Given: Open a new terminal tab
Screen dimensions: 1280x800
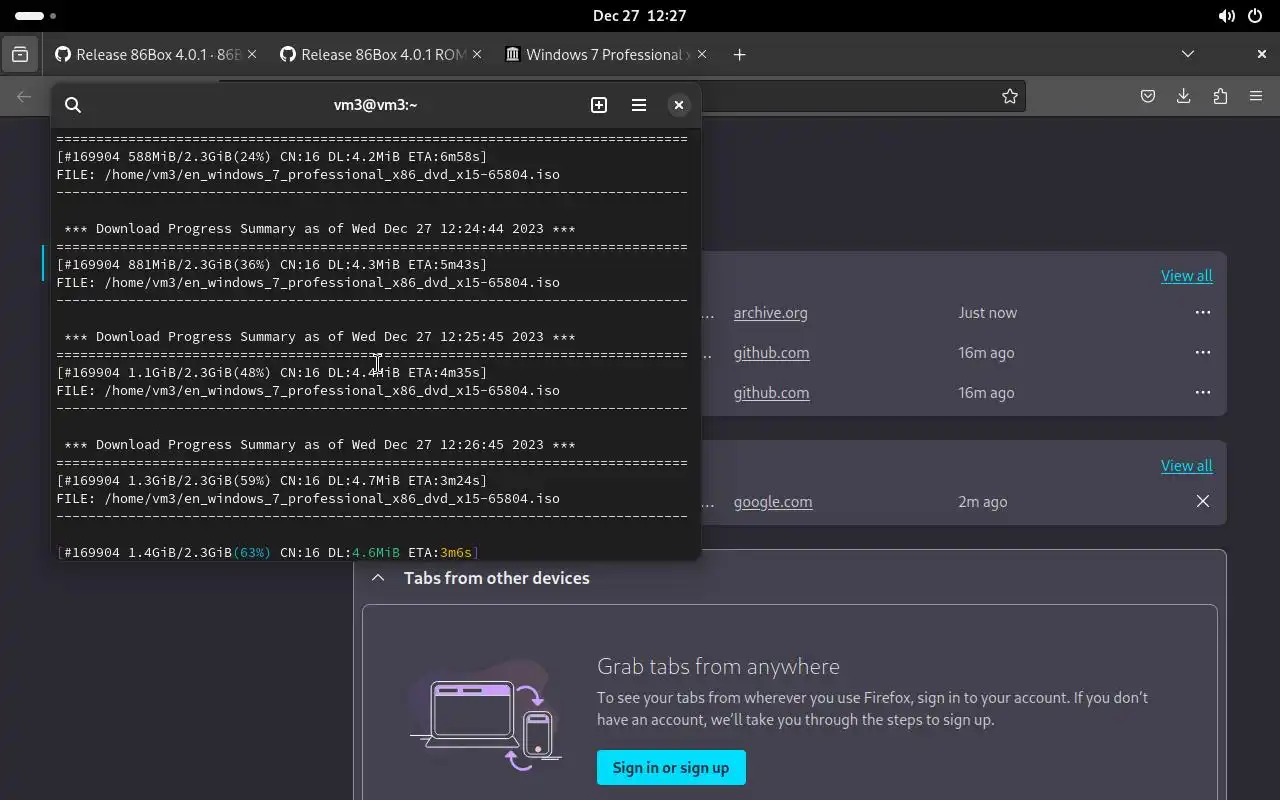Looking at the screenshot, I should 599,105.
